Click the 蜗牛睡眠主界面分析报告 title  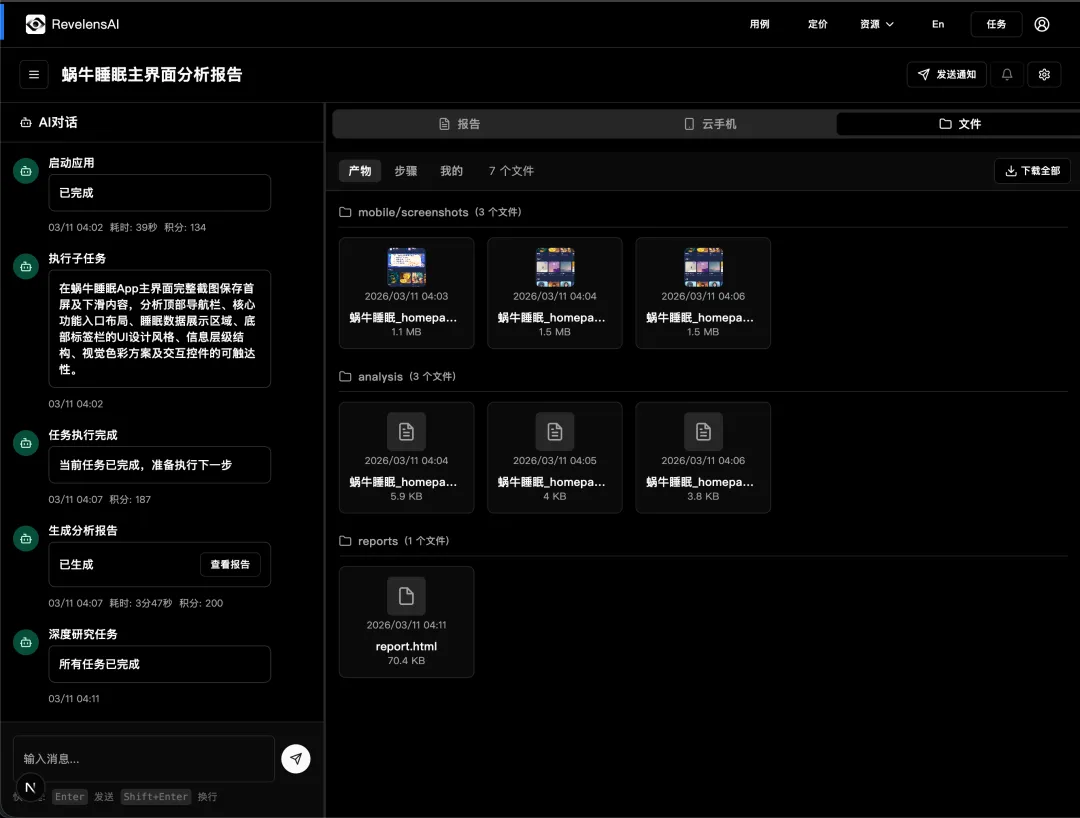pyautogui.click(x=152, y=74)
